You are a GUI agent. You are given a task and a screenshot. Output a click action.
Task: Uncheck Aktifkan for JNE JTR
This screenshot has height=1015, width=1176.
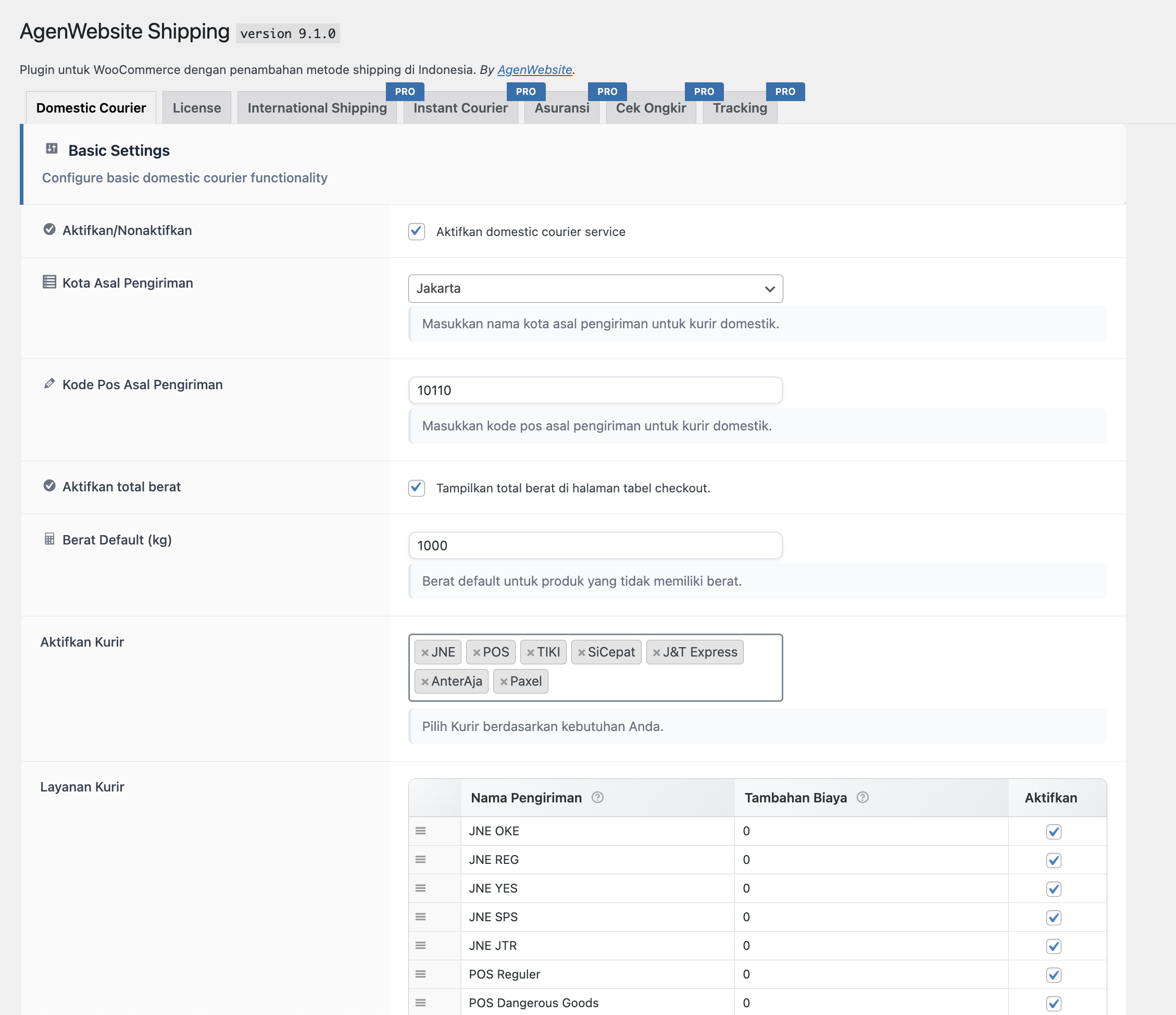[1054, 946]
